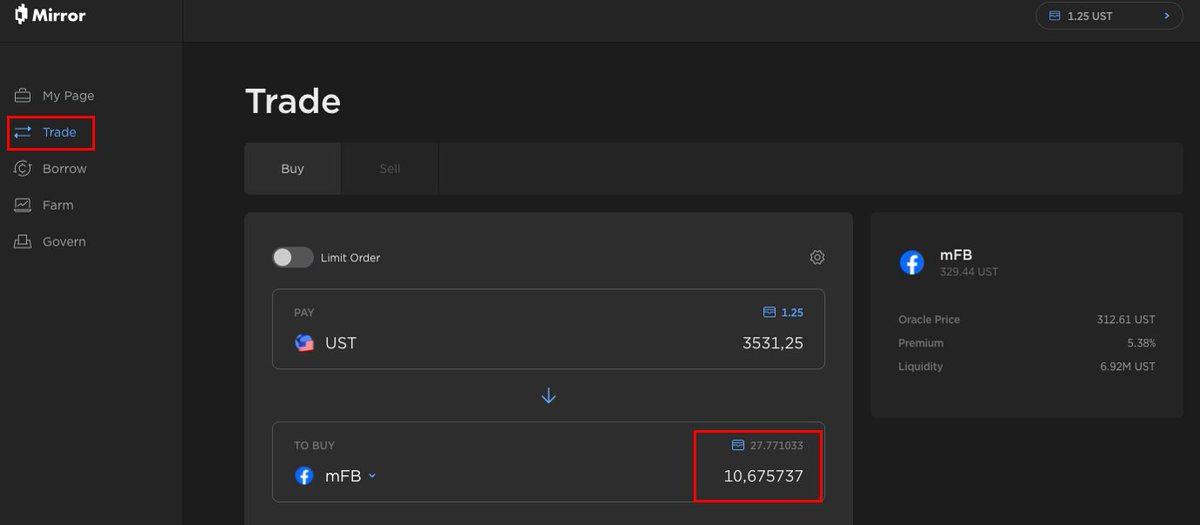Click the swap direction down arrow
Image resolution: width=1200 pixels, height=525 pixels.
(548, 396)
